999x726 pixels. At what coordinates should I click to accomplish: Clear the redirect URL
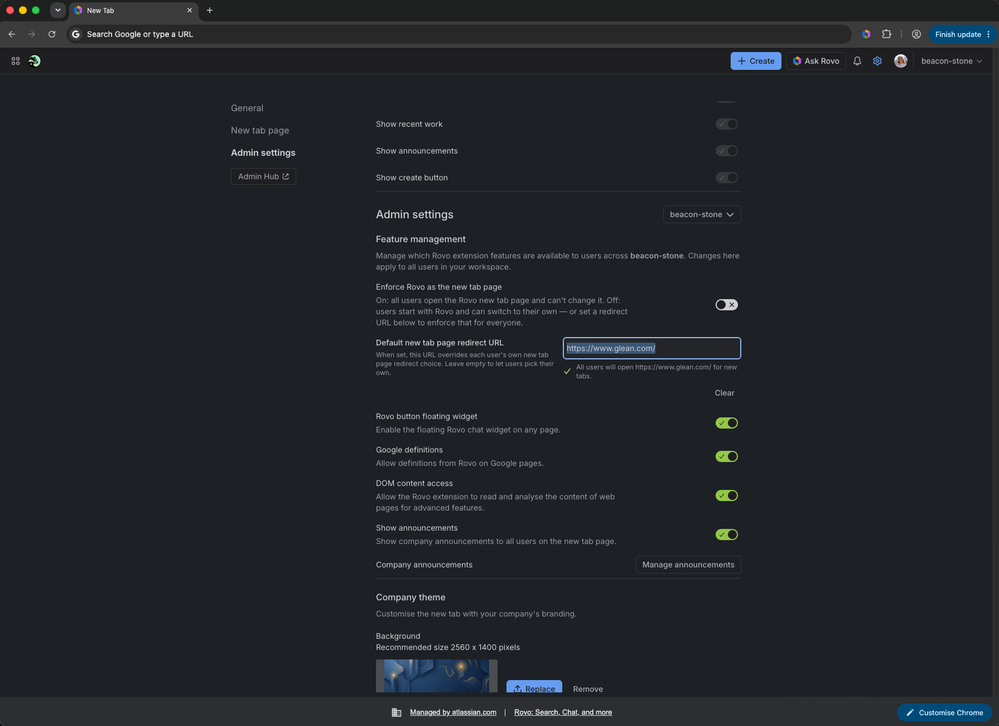[x=724, y=393]
